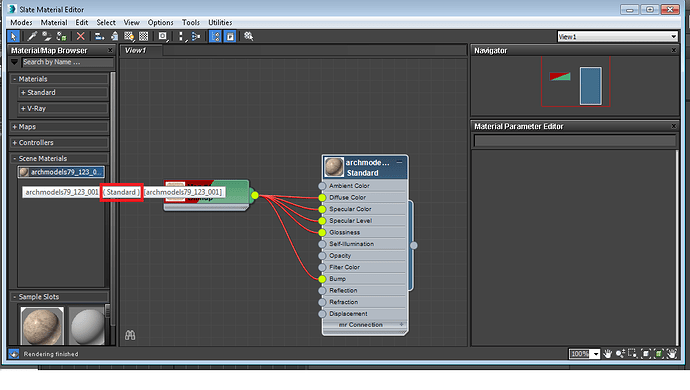This screenshot has height=390, width=690.
Task: Click Select by Material icon
Action: pos(249,37)
